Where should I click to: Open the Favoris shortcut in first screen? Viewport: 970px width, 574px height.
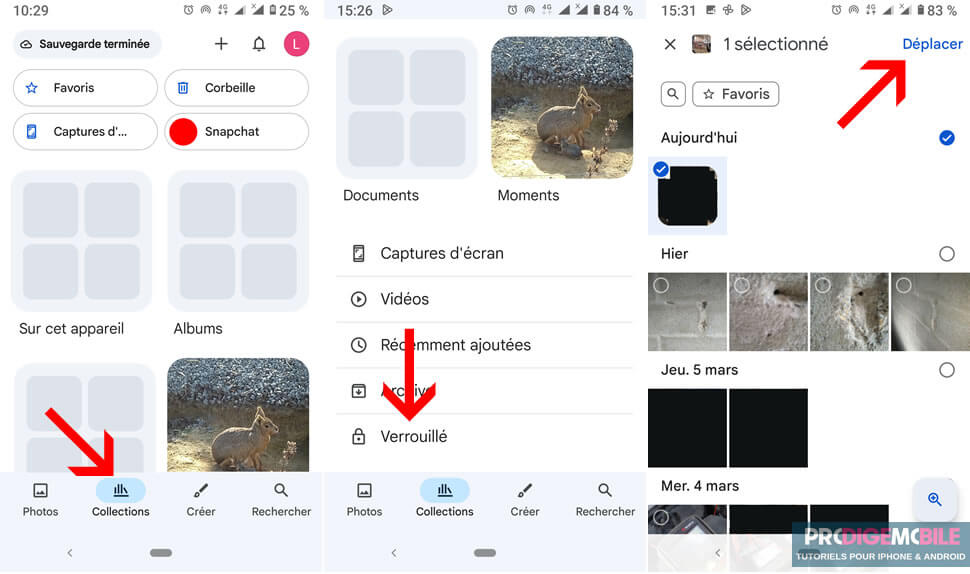[x=85, y=88]
